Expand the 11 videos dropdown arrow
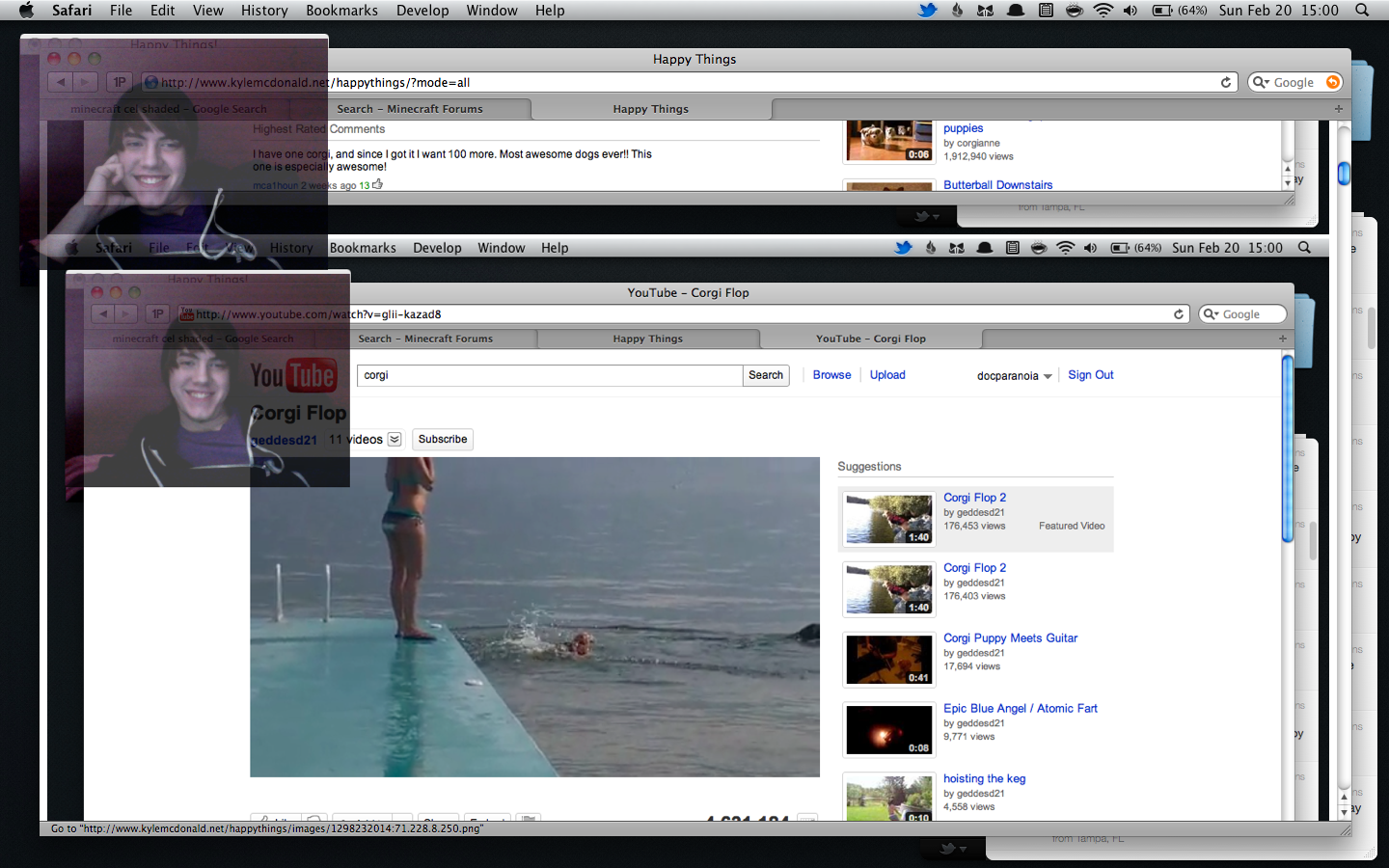The width and height of the screenshot is (1389, 868). (395, 440)
